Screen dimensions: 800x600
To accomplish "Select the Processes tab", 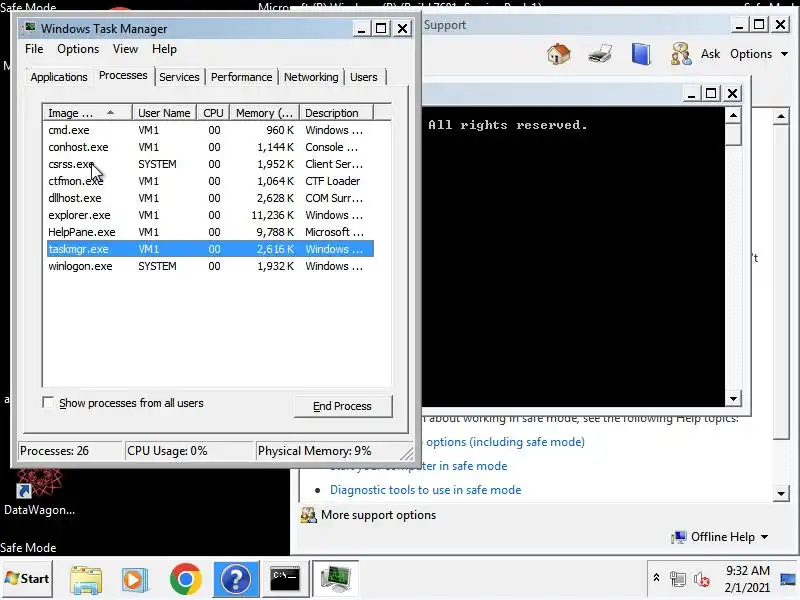I will (123, 76).
